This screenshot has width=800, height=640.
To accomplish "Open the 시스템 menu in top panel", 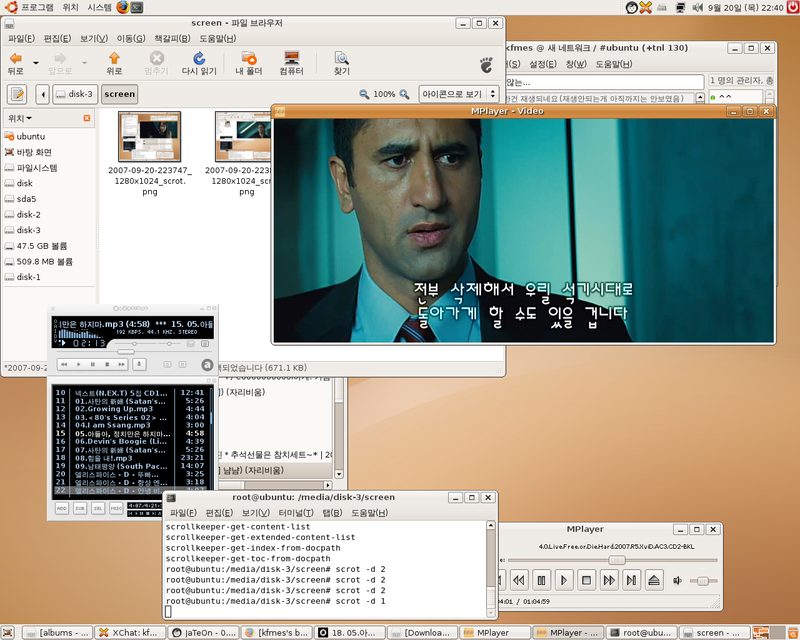I will 99,7.
